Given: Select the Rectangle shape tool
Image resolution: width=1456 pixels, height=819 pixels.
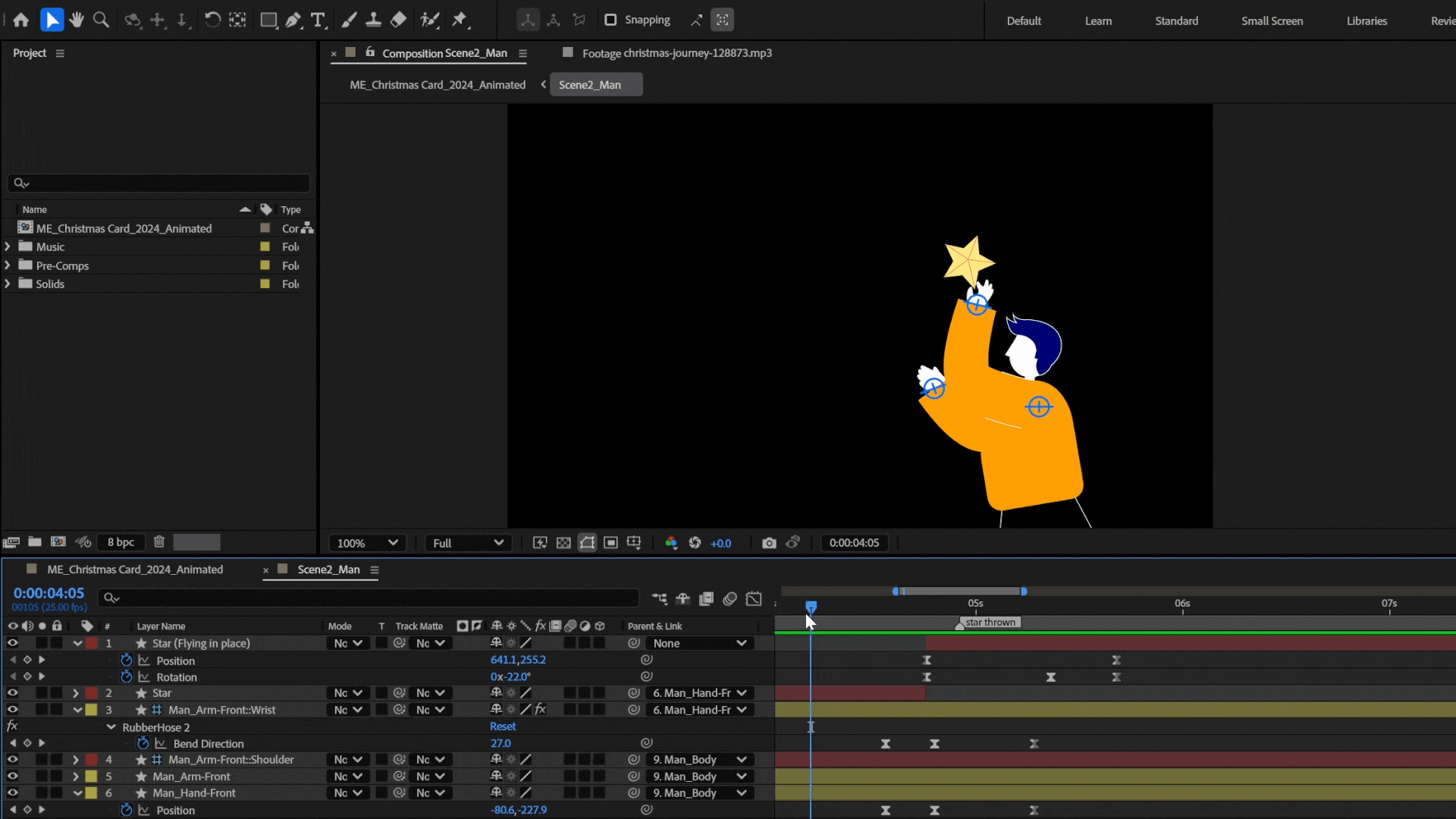Looking at the screenshot, I should 268,20.
